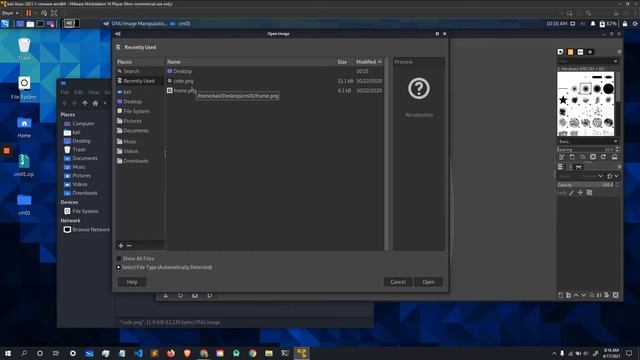Click the location toggle icon beside Recently Used

(x=118, y=47)
